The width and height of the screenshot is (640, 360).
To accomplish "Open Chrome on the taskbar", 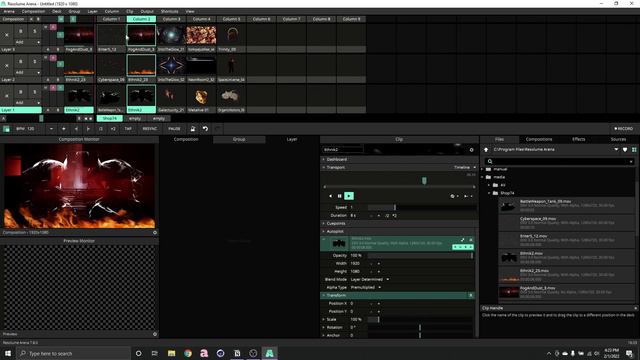I will click(188, 353).
